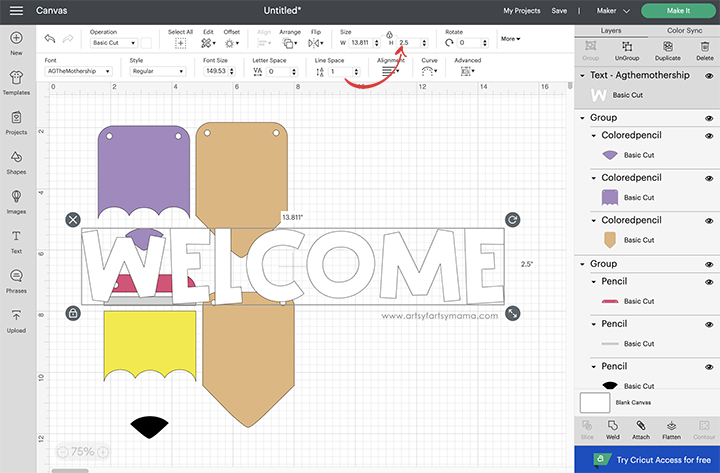Click the Select All icon
The height and width of the screenshot is (473, 720).
click(x=180, y=43)
